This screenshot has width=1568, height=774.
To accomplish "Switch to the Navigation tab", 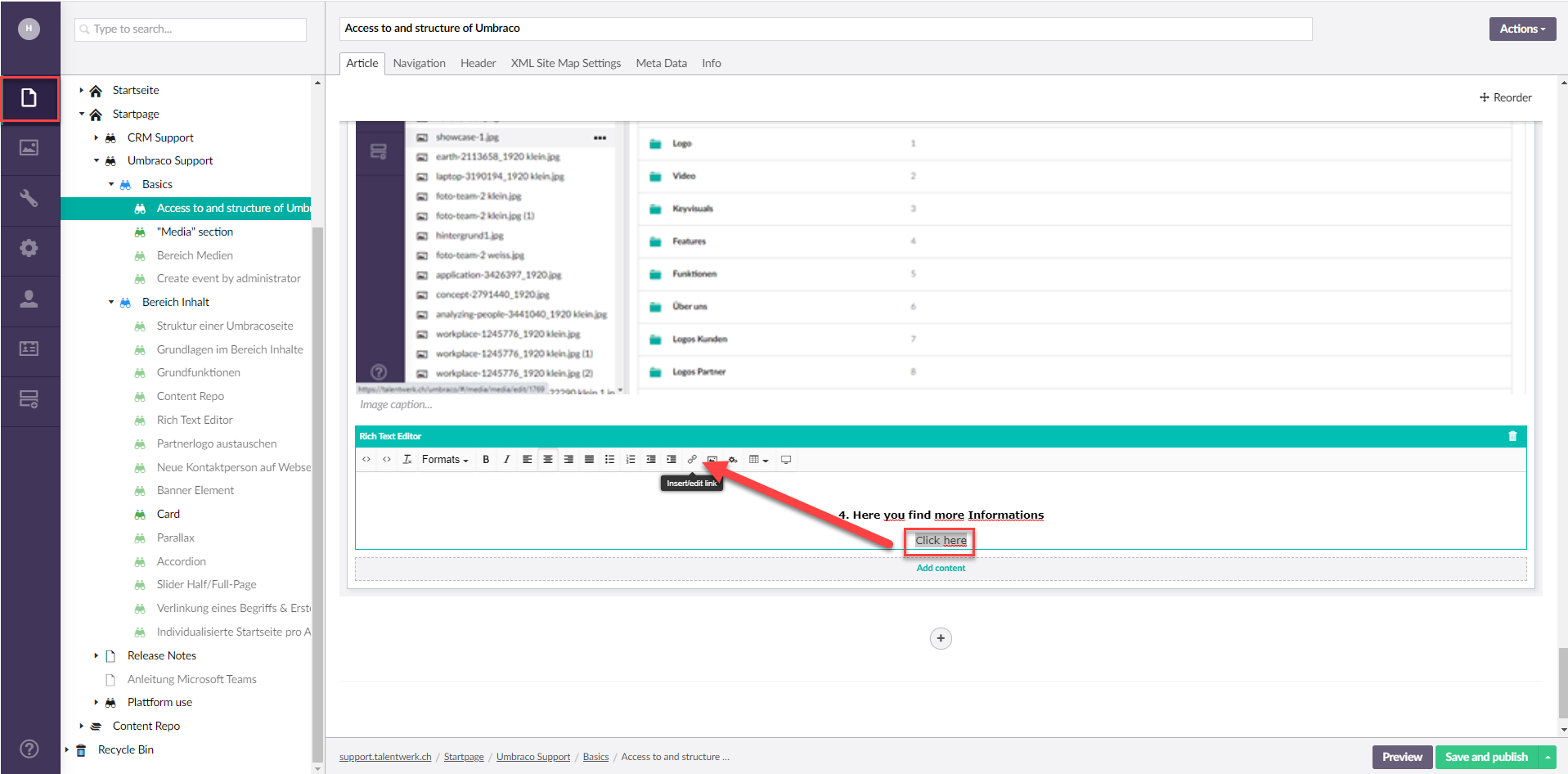I will point(420,63).
